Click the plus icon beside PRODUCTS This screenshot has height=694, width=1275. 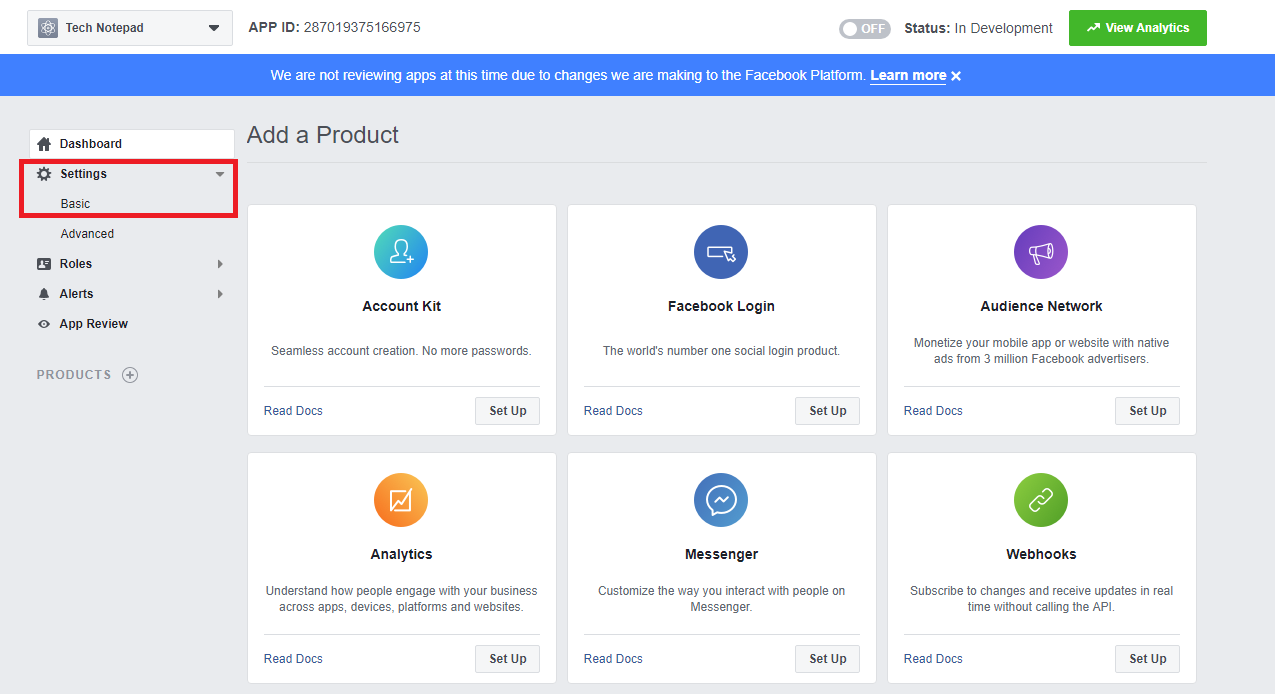pyautogui.click(x=130, y=375)
